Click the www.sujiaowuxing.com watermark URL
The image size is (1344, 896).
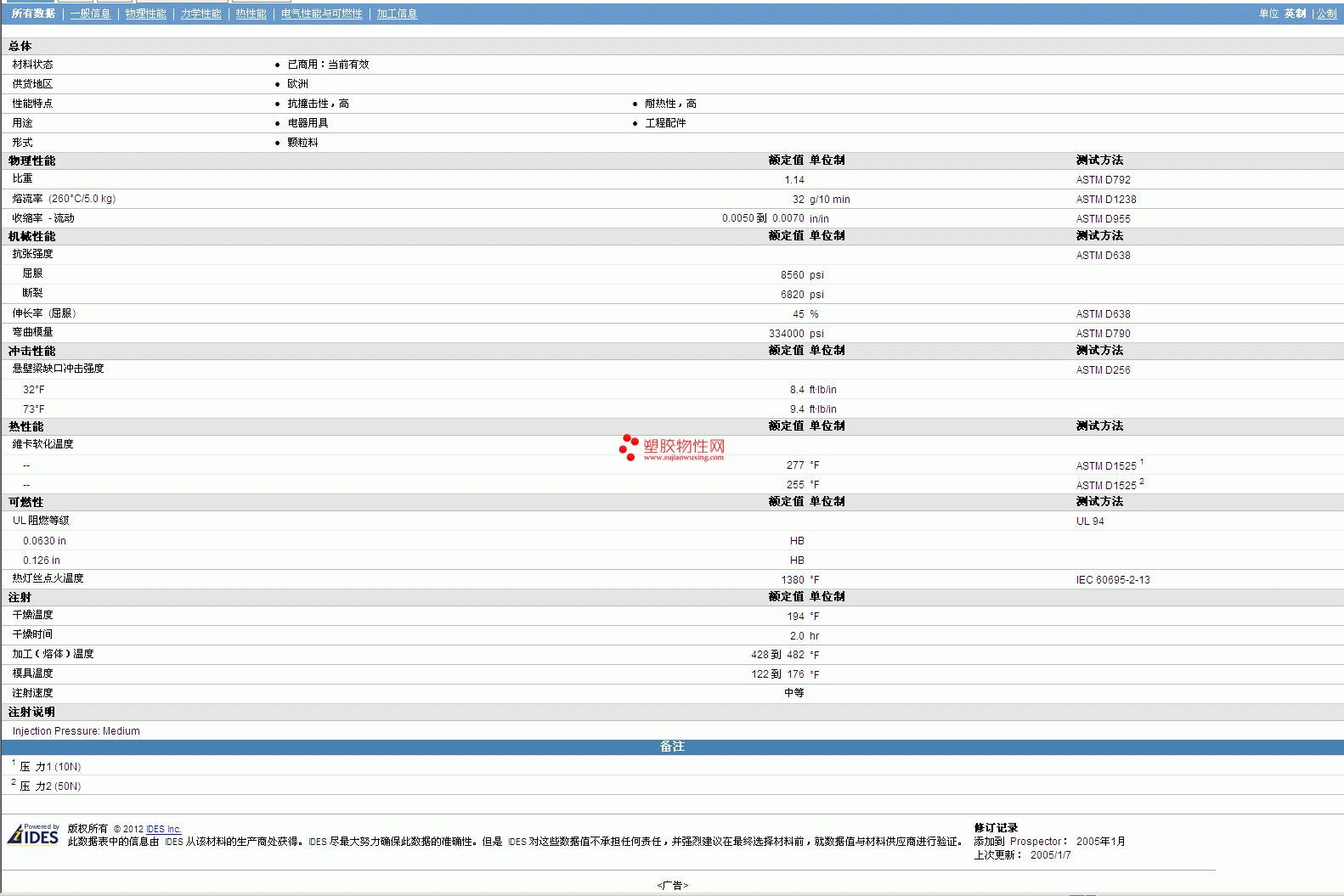[684, 458]
